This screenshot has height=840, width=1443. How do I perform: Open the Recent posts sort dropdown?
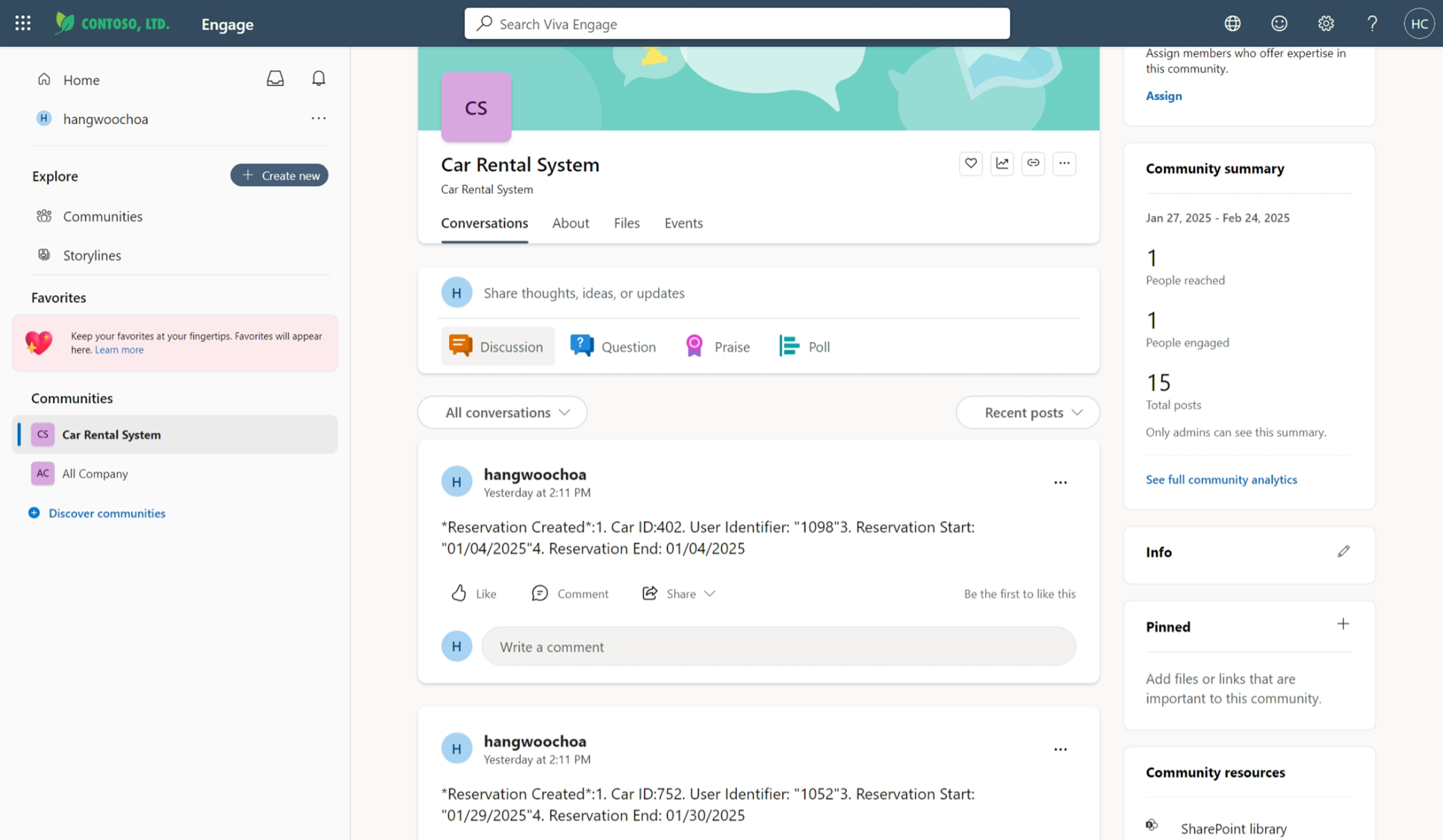[x=1028, y=412]
